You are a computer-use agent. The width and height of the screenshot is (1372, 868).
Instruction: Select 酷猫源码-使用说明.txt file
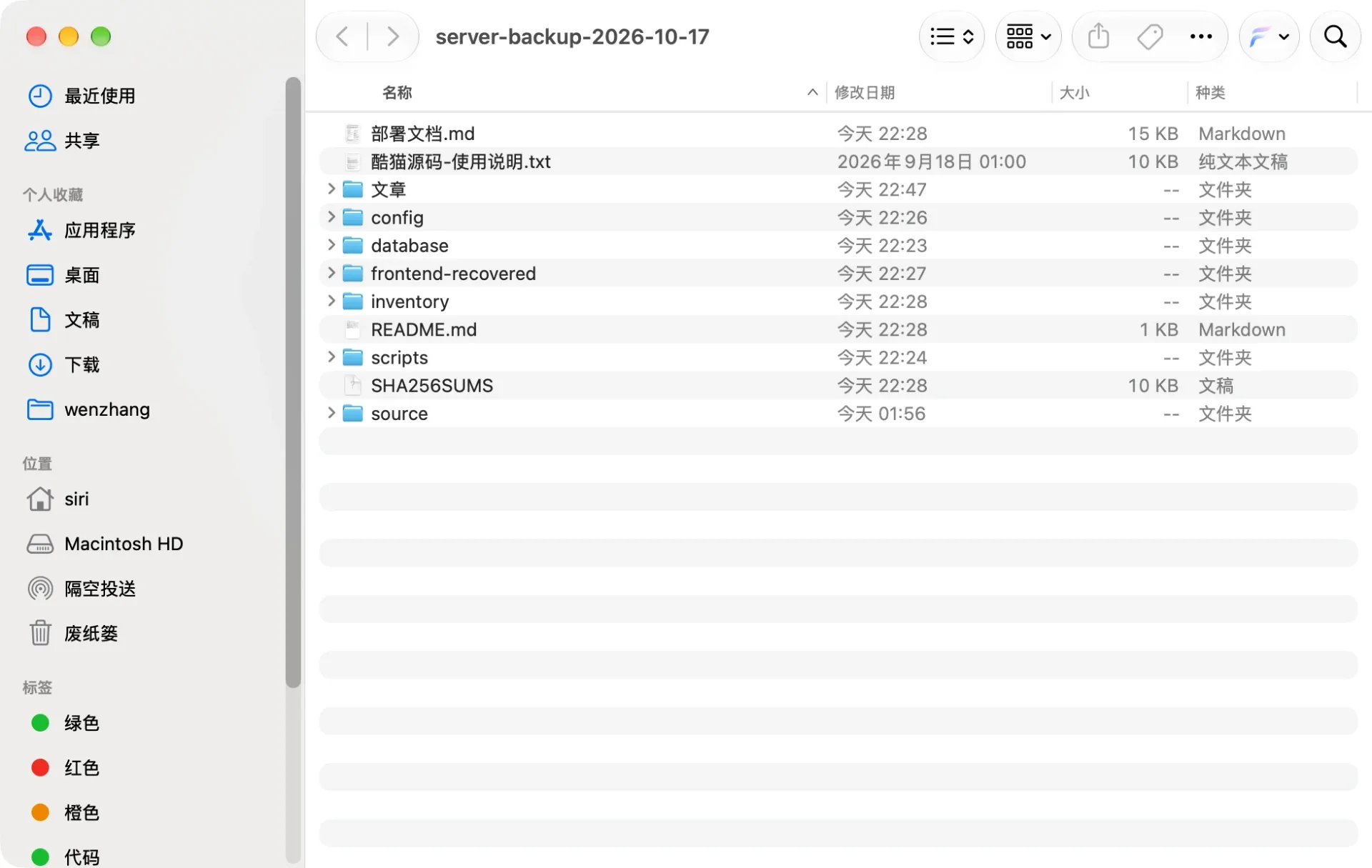pyautogui.click(x=838, y=161)
